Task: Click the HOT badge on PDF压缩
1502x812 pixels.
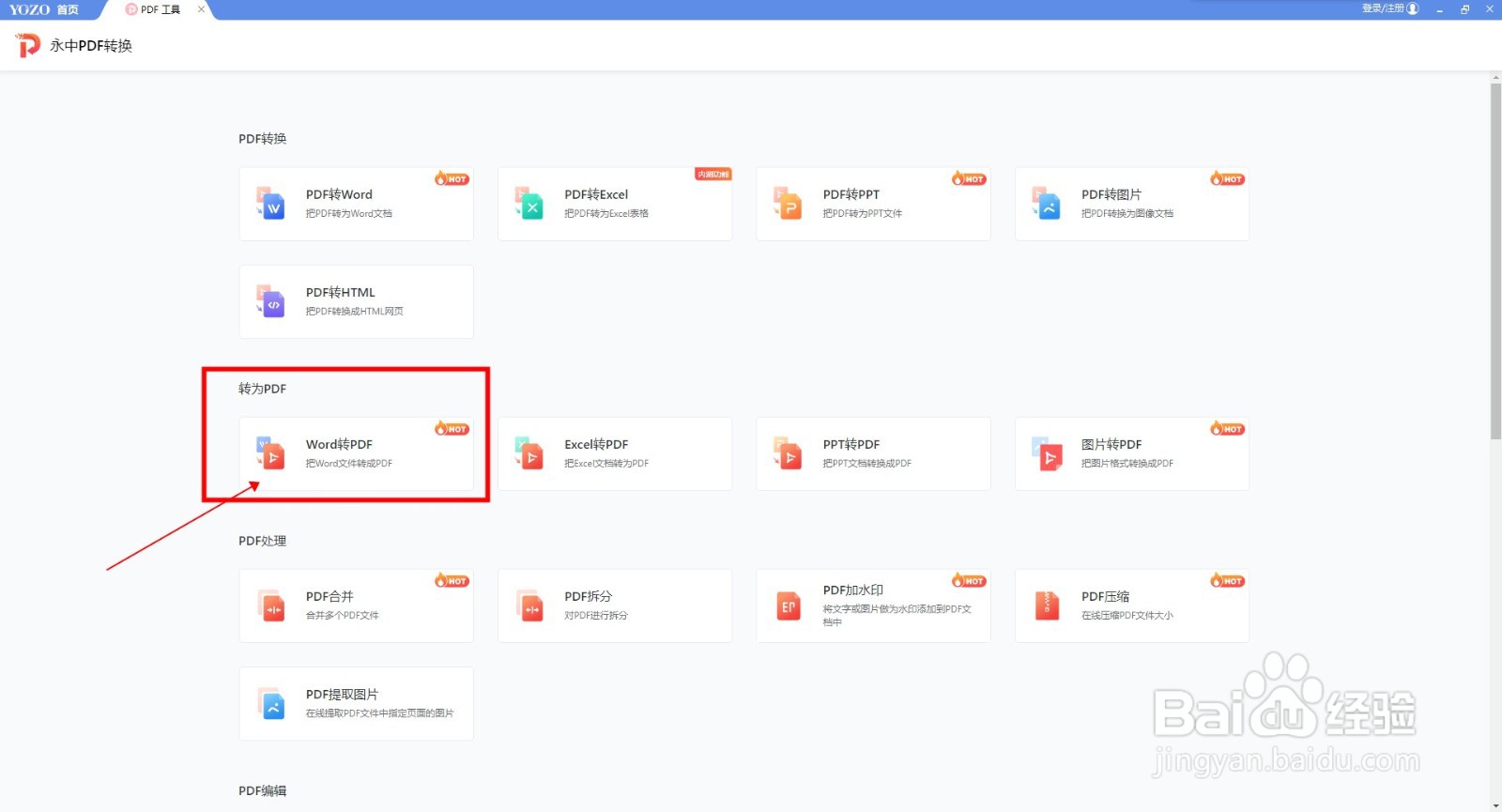Action: 1227,580
